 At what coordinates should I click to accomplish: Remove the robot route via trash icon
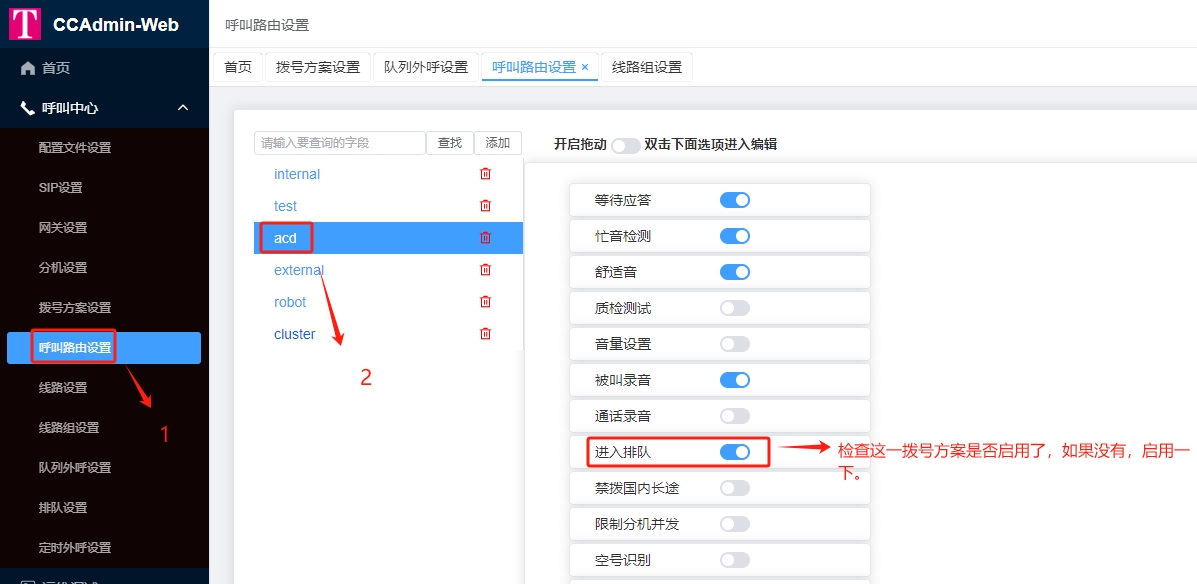(x=485, y=302)
